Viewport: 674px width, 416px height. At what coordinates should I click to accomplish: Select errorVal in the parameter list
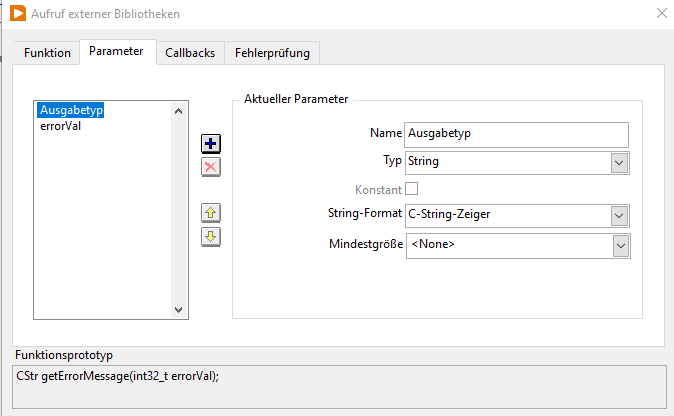[x=60, y=126]
